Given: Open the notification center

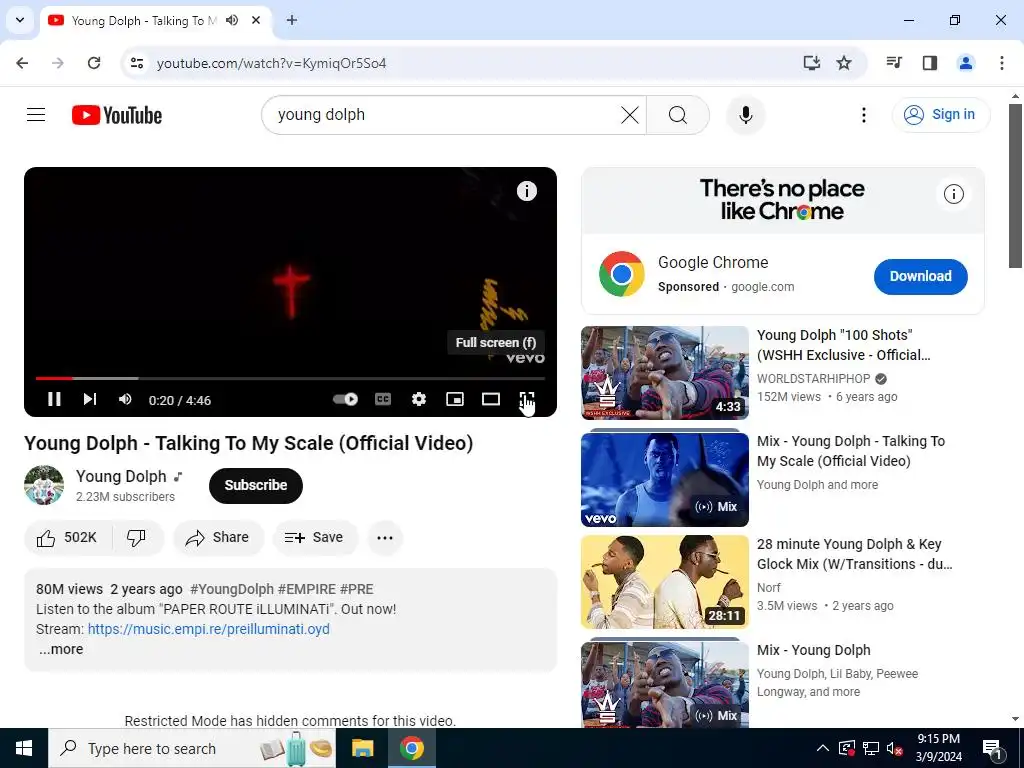Looking at the screenshot, I should click(992, 748).
